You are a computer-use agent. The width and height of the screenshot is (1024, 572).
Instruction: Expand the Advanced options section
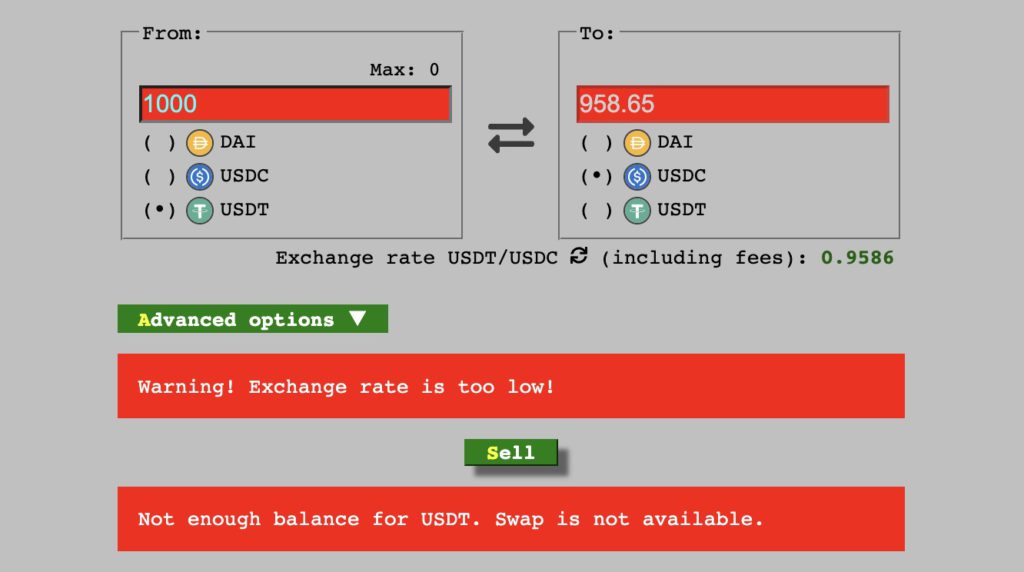click(252, 320)
